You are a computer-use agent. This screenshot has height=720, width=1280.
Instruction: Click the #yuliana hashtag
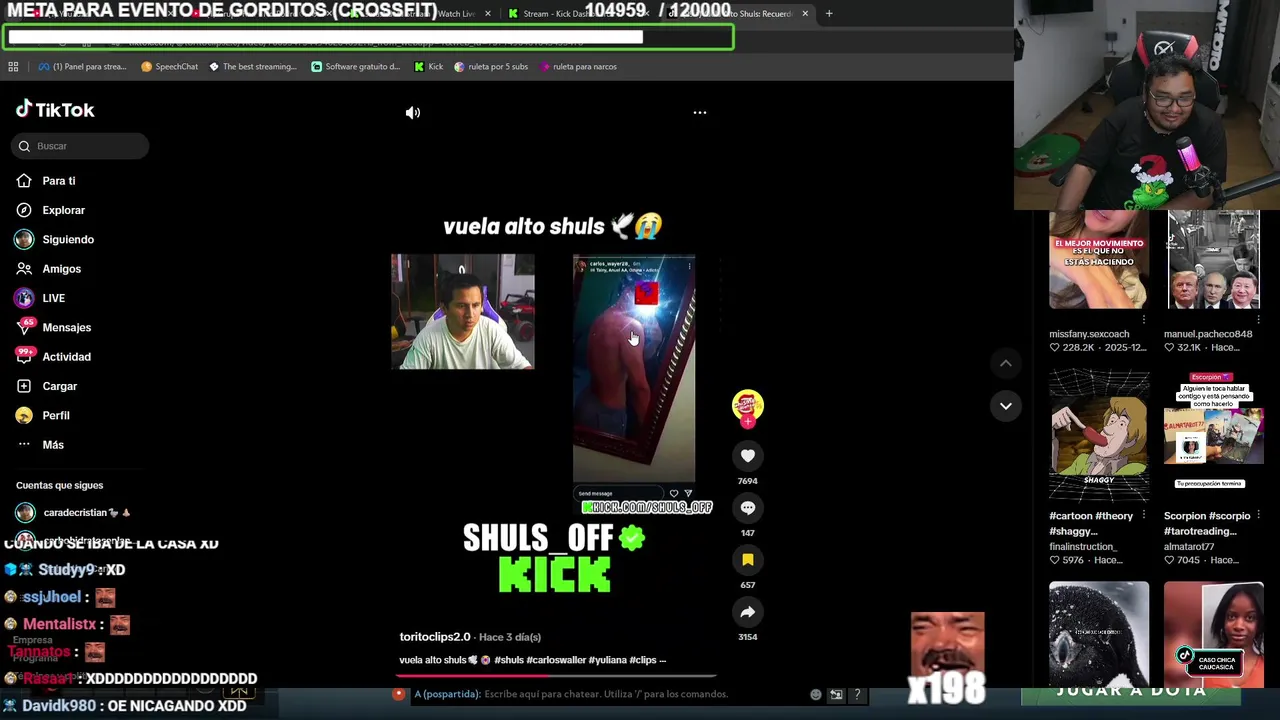point(607,660)
